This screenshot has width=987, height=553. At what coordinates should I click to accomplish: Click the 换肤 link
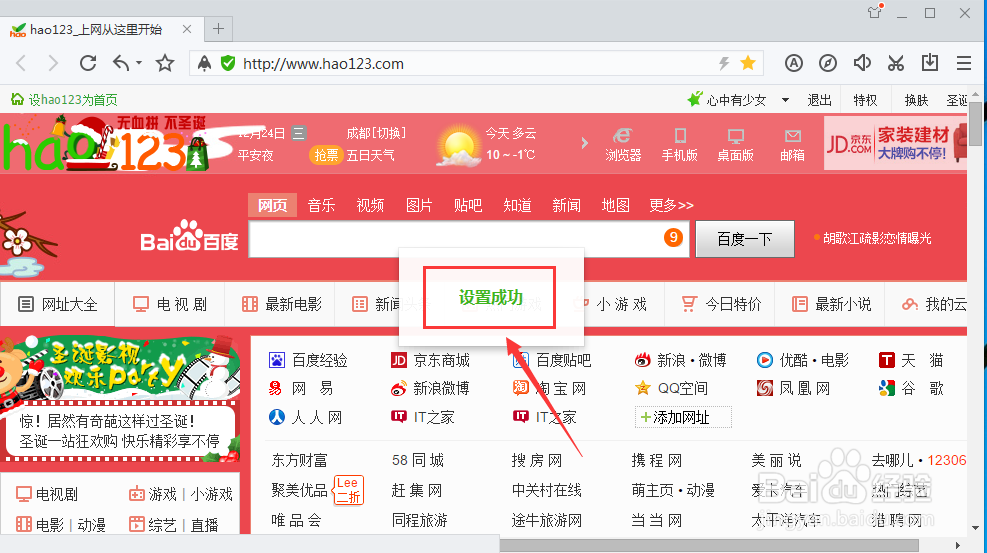pyautogui.click(x=916, y=100)
